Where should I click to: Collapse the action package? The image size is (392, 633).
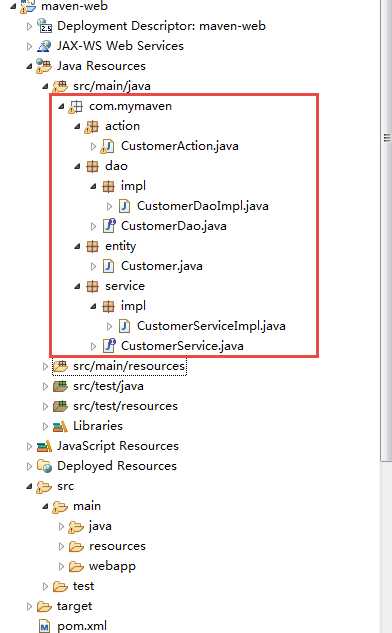click(x=77, y=126)
